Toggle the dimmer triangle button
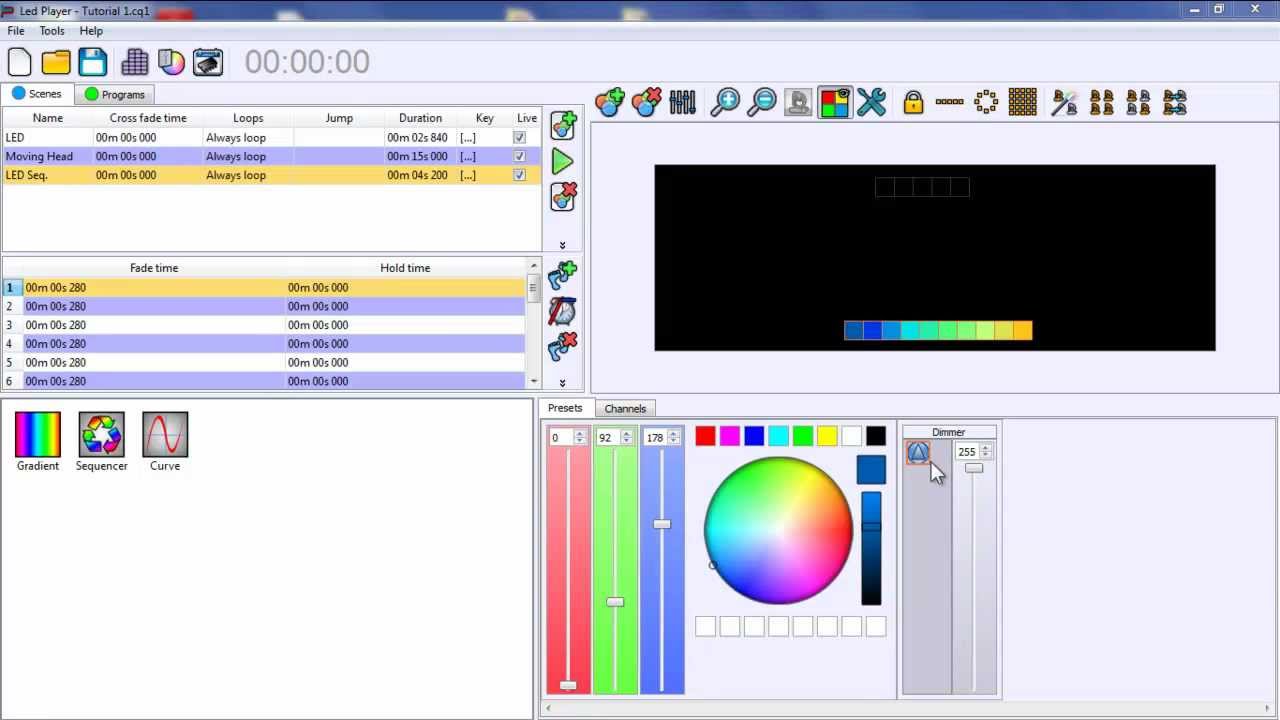 coord(918,453)
